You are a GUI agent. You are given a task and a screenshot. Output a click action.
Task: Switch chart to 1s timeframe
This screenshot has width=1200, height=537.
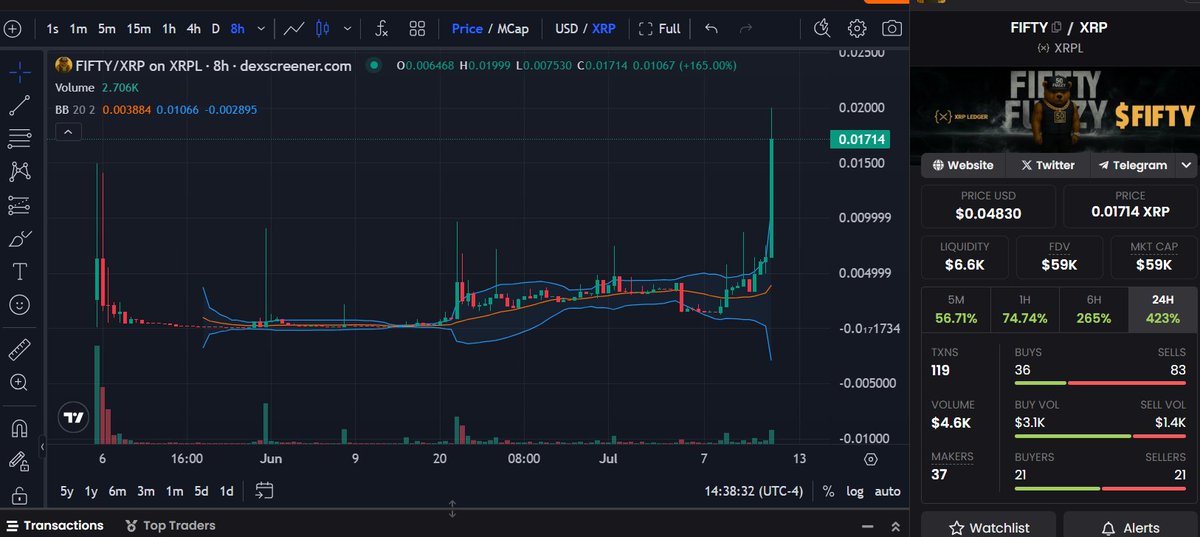(x=52, y=29)
